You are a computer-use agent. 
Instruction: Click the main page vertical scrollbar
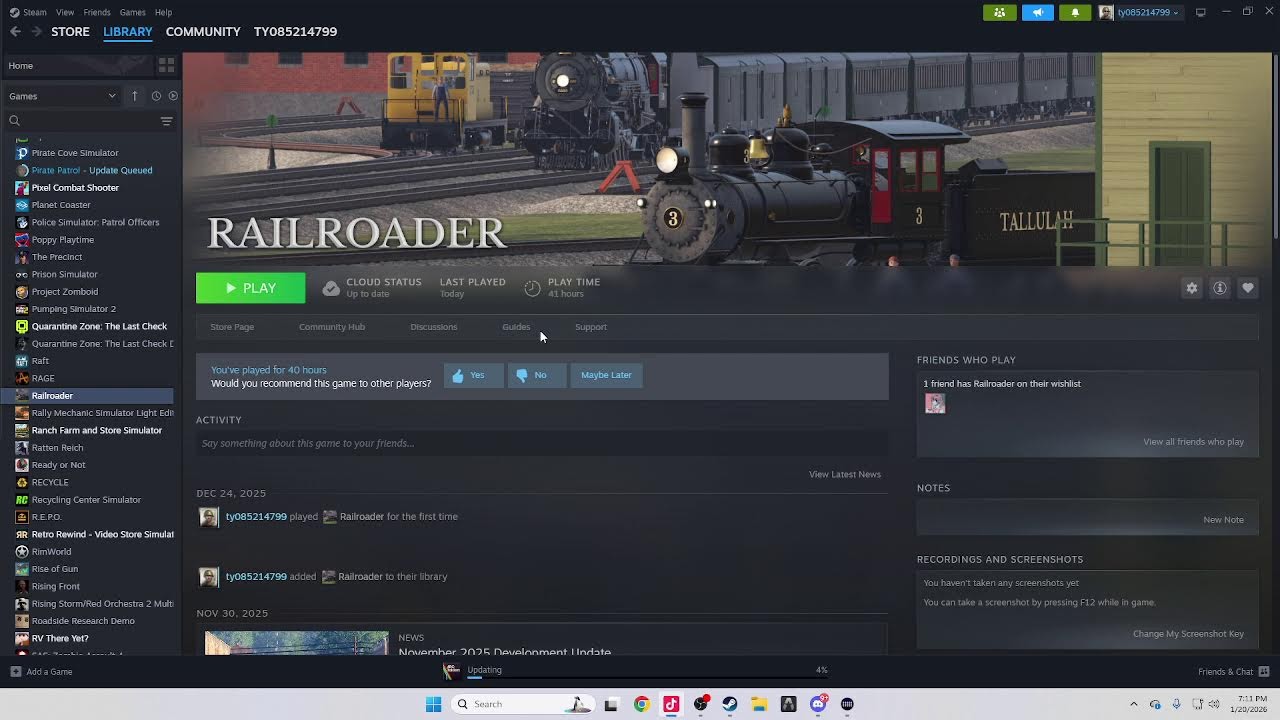[x=1275, y=145]
